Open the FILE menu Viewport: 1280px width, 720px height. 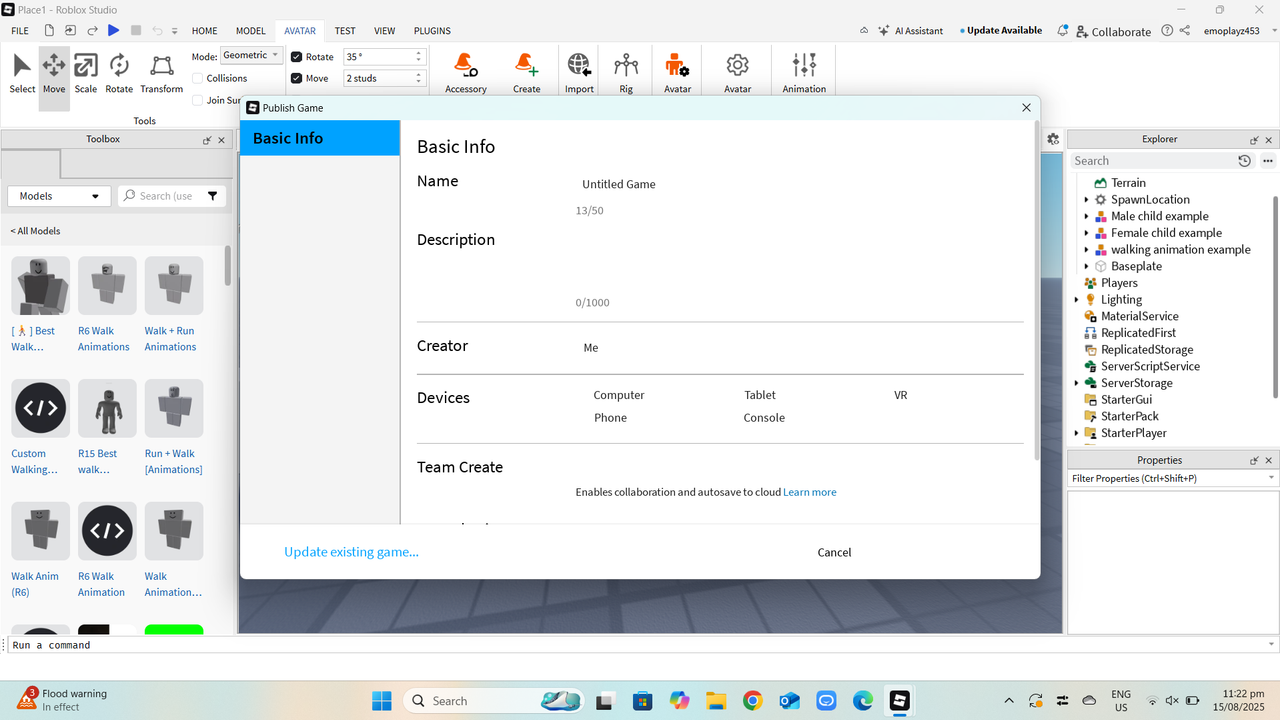(20, 31)
